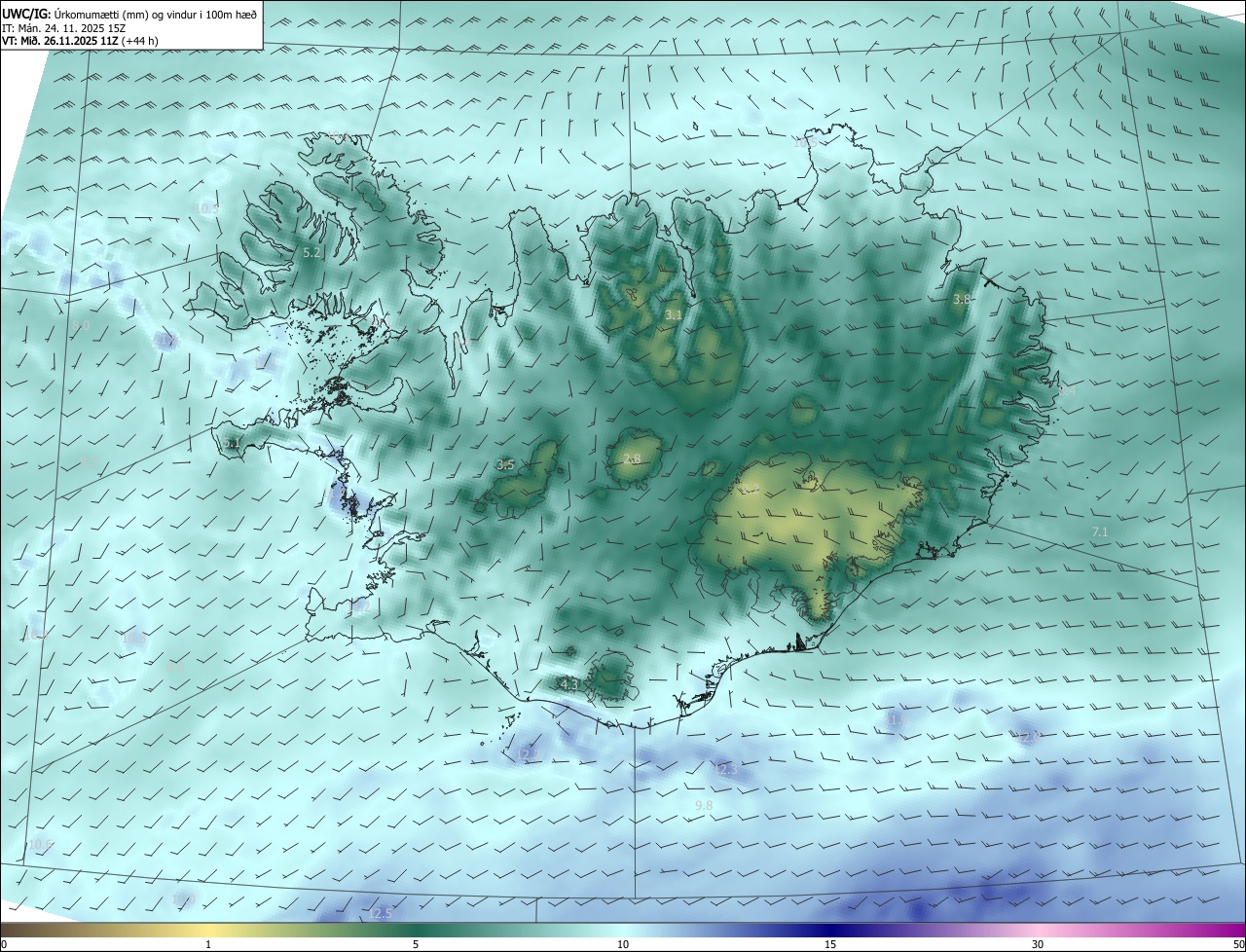Click the 10.5 value northwest of the Westfjords
The image size is (1246, 952).
pos(206,208)
